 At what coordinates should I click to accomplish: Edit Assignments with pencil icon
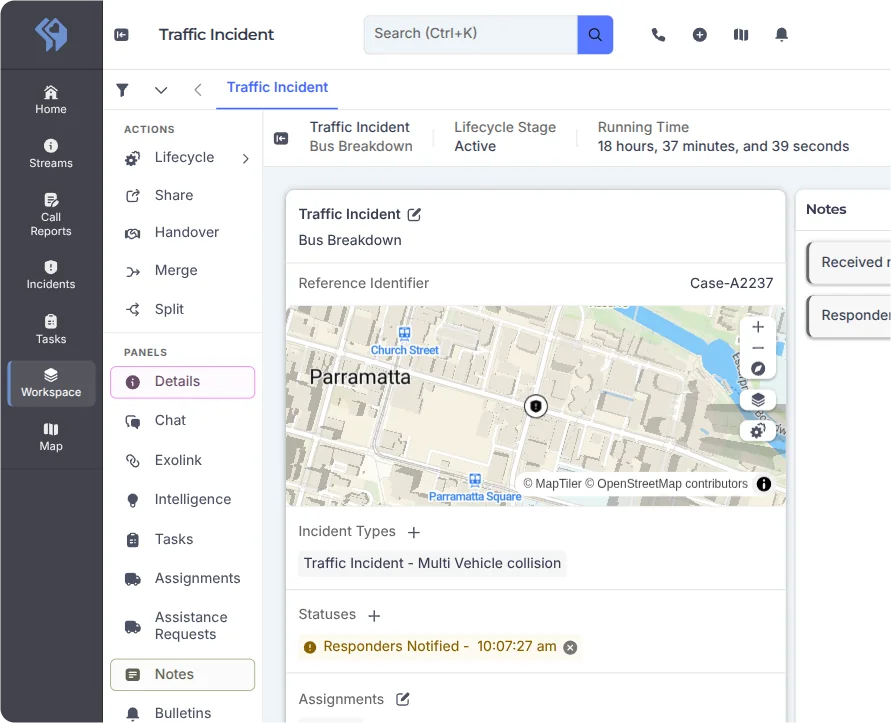(402, 699)
